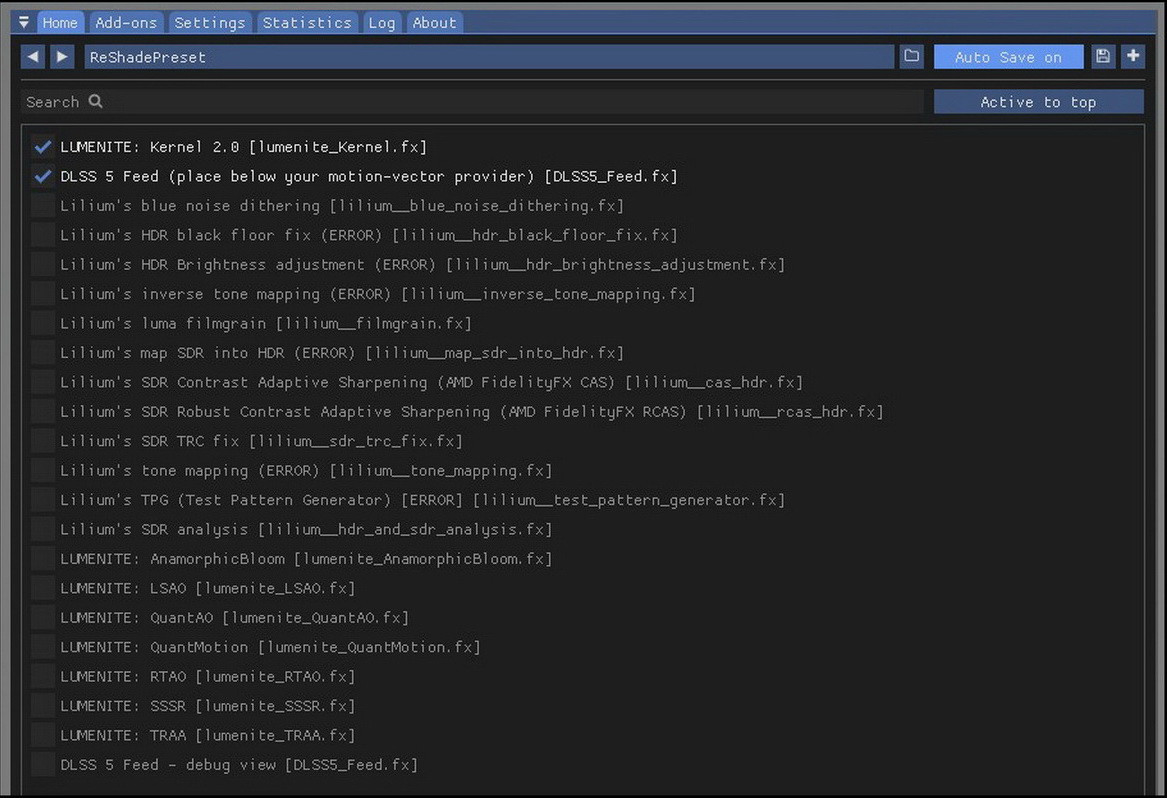Select "[lilium__filmgrain.fx]" row label

pos(374,323)
